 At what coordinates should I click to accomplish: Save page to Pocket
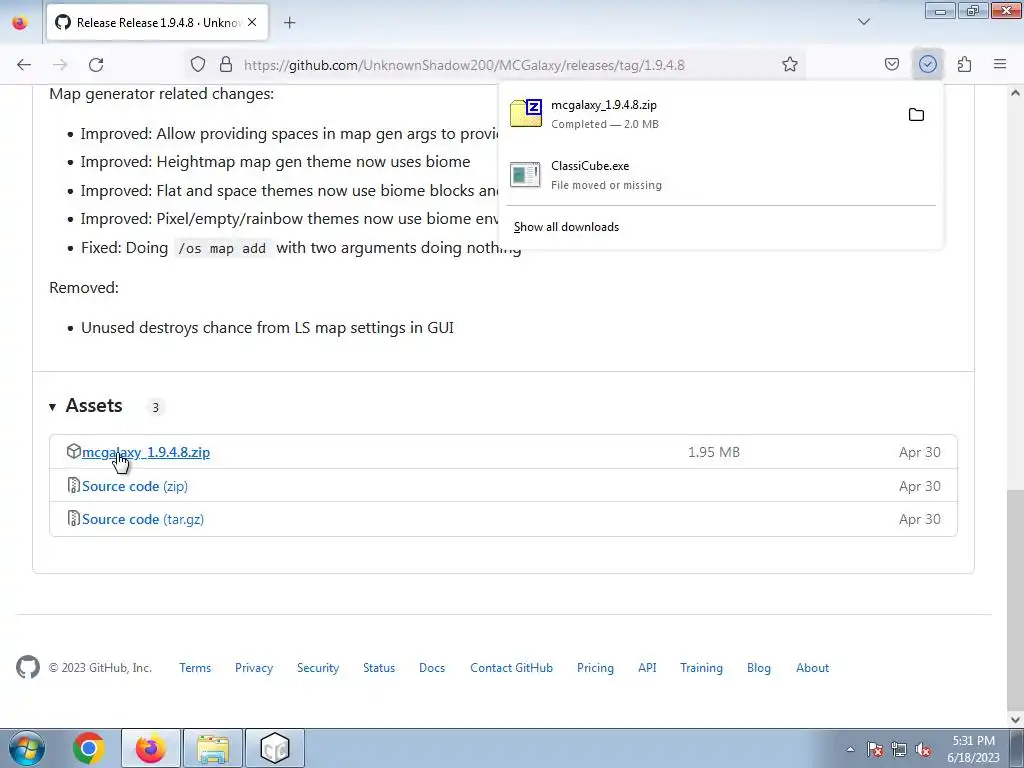(891, 65)
